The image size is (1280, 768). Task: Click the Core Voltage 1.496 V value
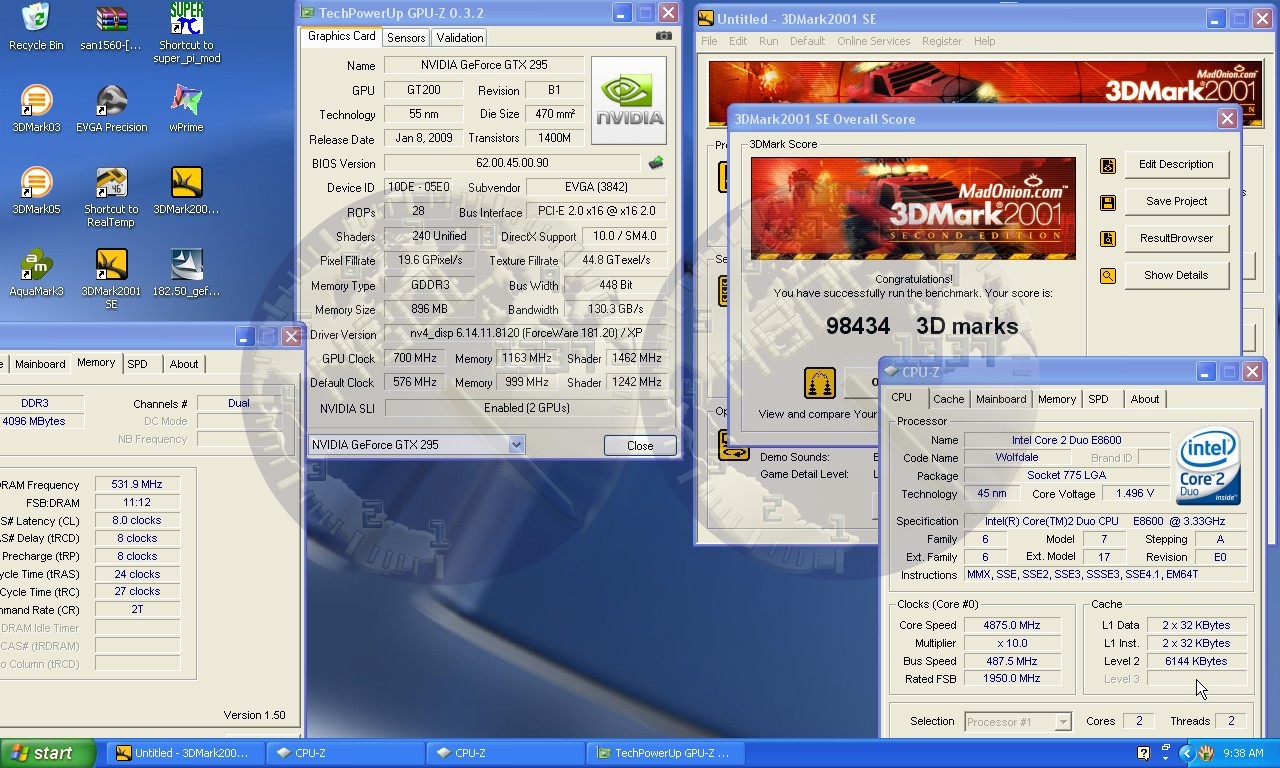(1135, 493)
